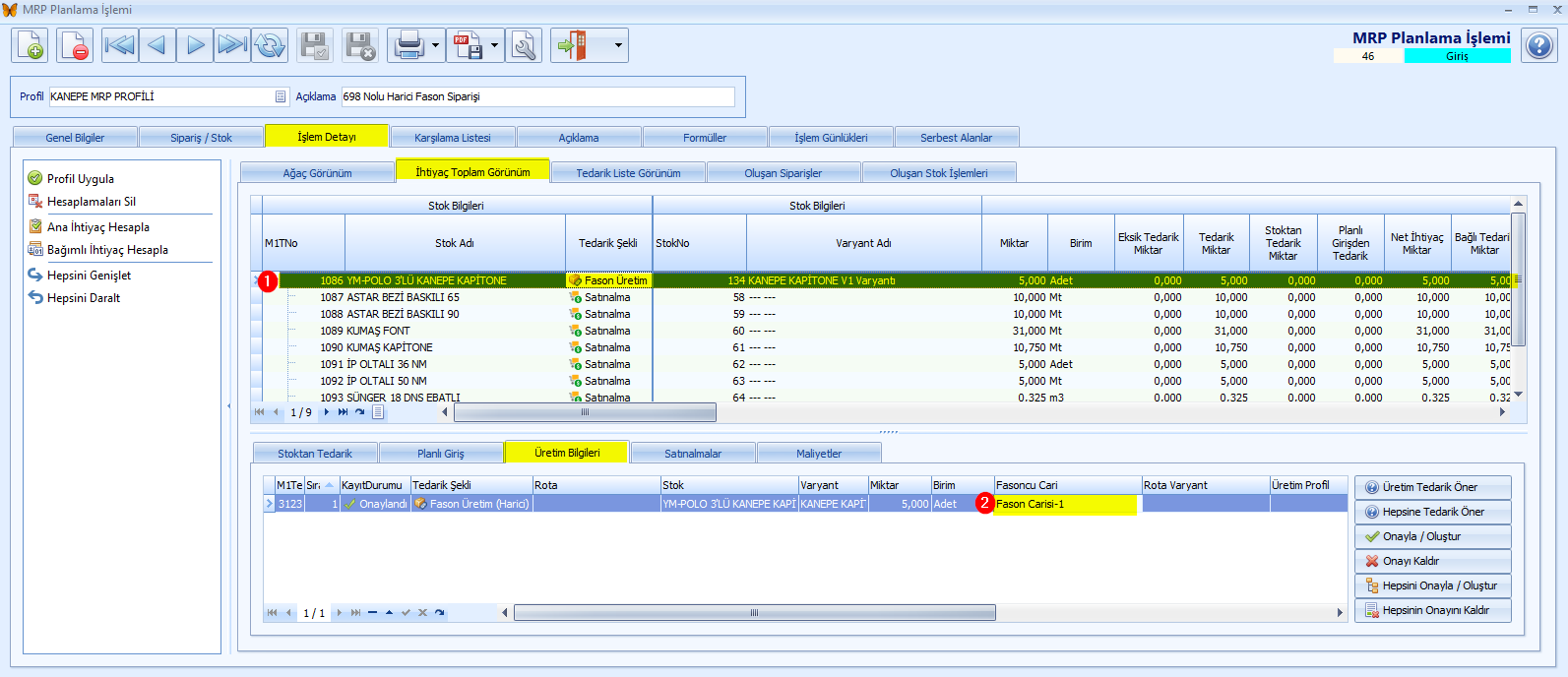
Task: Open the Oluşan Stok İşlemleri sub-tab
Action: click(939, 173)
